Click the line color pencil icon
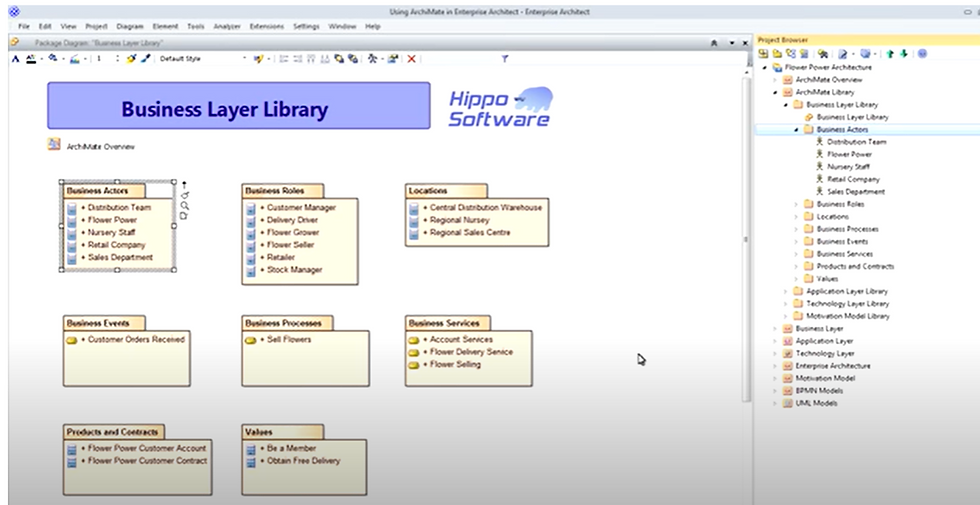This screenshot has height=505, width=980. [x=74, y=59]
